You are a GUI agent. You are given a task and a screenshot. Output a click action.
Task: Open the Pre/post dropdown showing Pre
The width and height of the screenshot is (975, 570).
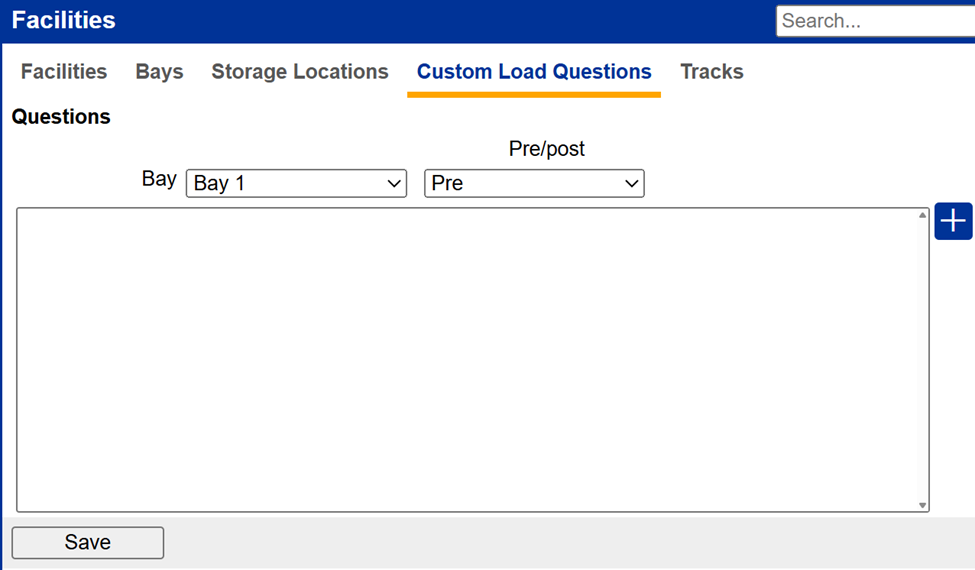tap(534, 183)
